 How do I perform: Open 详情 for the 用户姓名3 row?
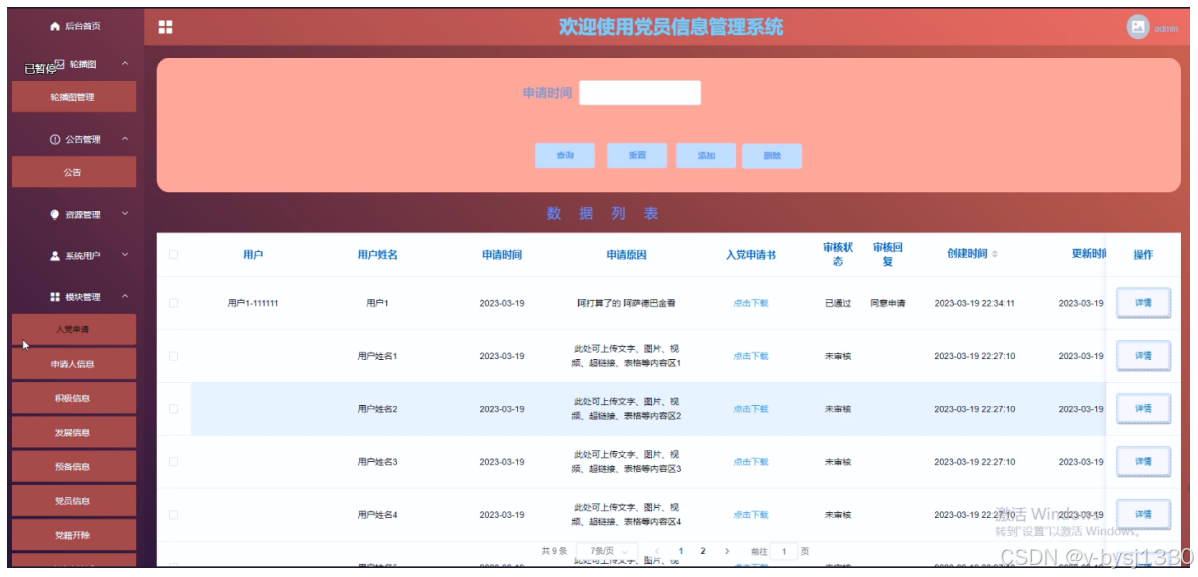click(x=1143, y=461)
